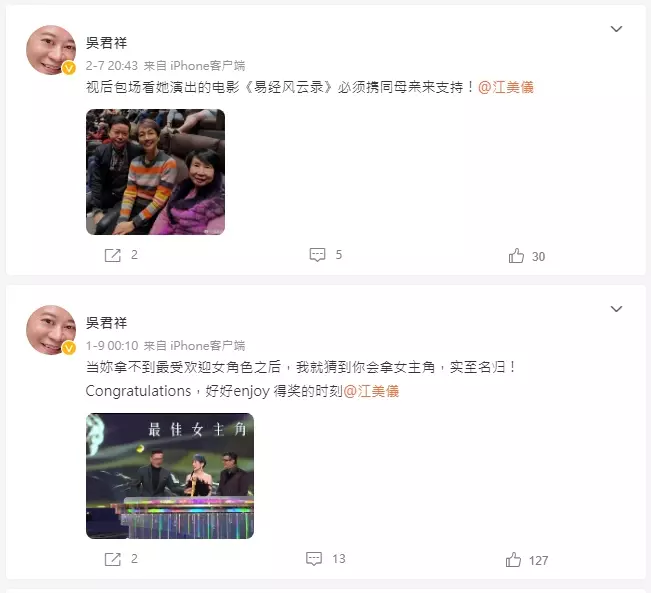The height and width of the screenshot is (593, 651).
Task: Expand the options chevron on the second post
Action: pos(616,309)
